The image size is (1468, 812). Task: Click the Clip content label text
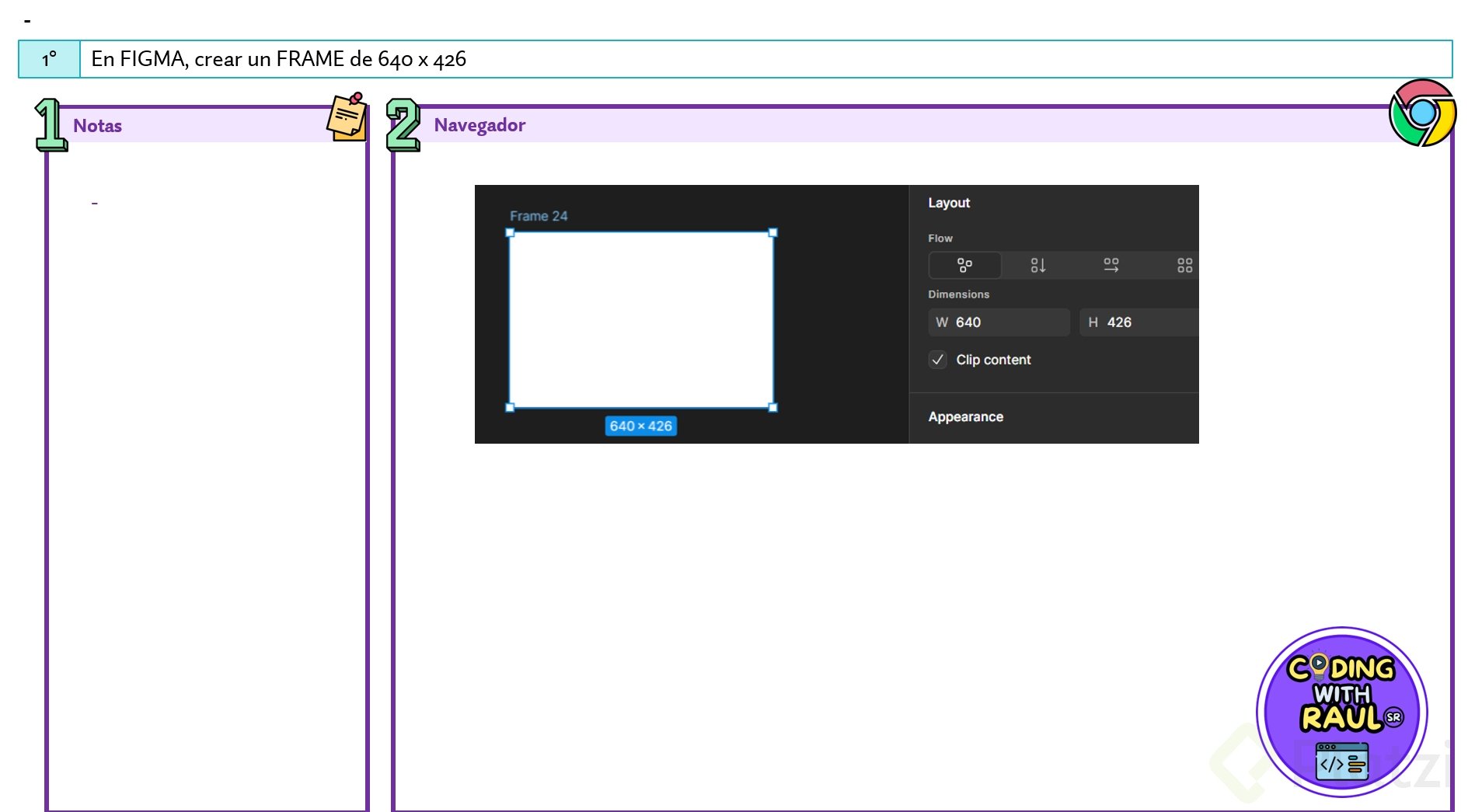(x=993, y=360)
